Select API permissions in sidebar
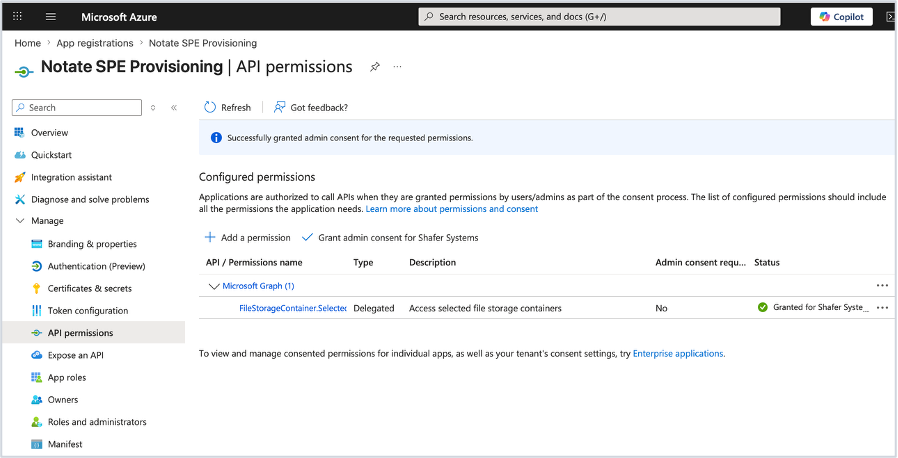The width and height of the screenshot is (898, 458). [93, 333]
